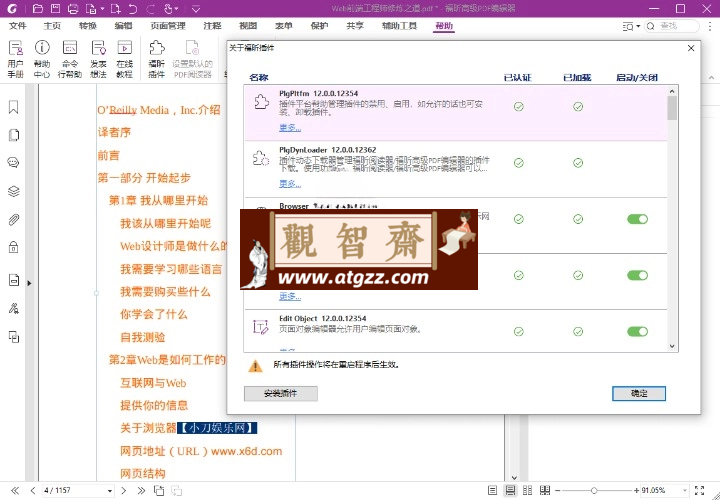The image size is (720, 500).
Task: Open the 文件 menu
Action: (18, 26)
